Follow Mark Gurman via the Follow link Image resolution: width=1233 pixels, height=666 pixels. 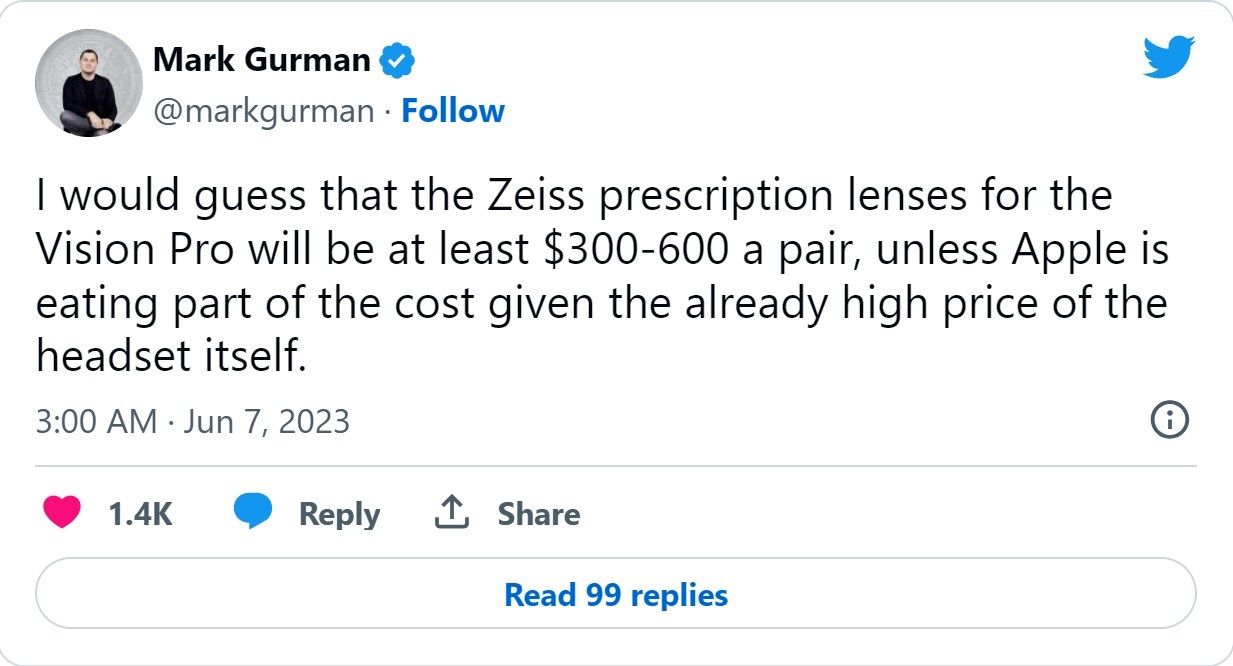pyautogui.click(x=453, y=111)
